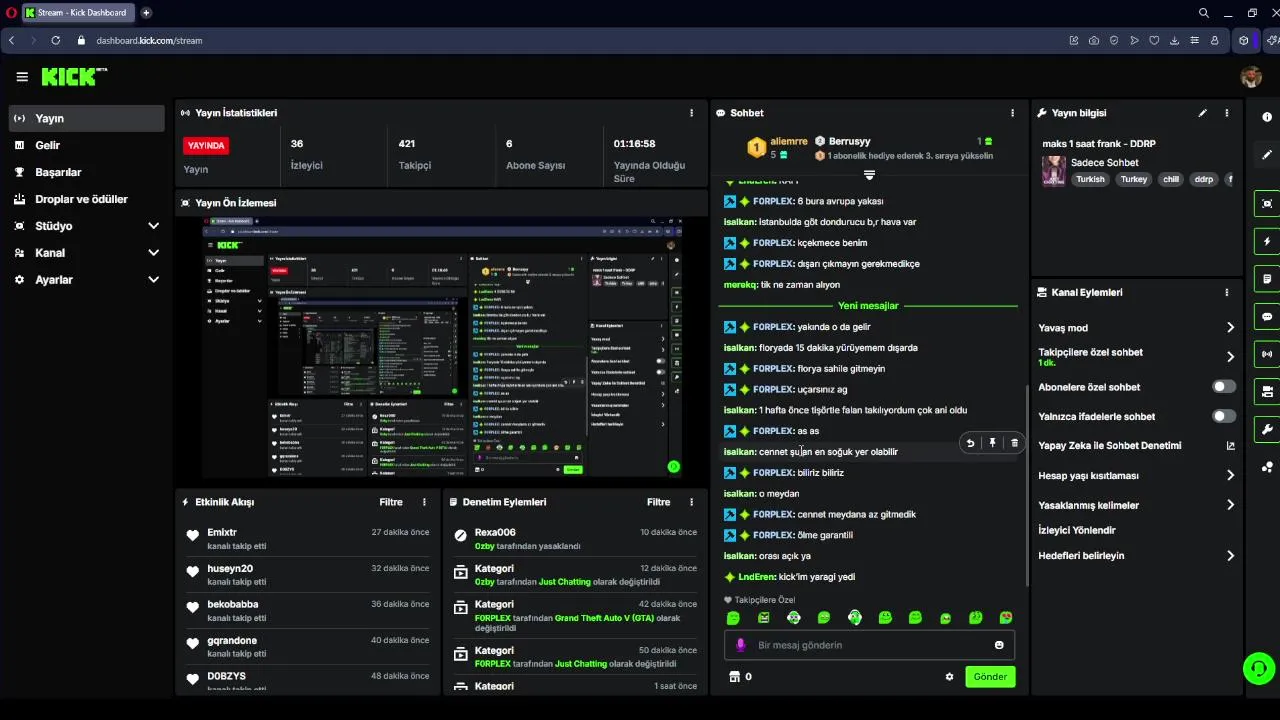Click the shop icon with 0 count
This screenshot has height=720, width=1280.
tap(735, 677)
